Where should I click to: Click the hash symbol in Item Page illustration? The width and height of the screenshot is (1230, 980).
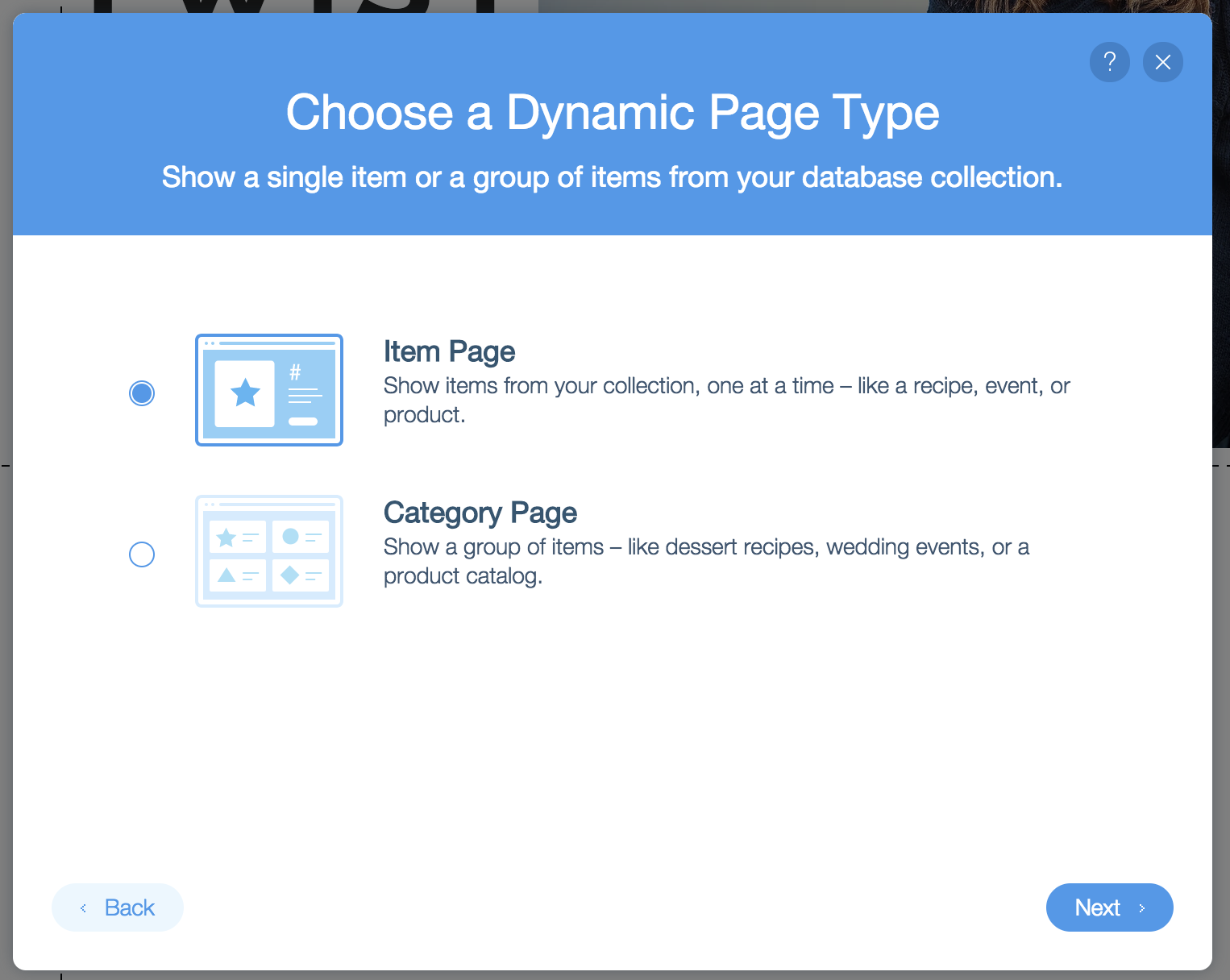(295, 372)
